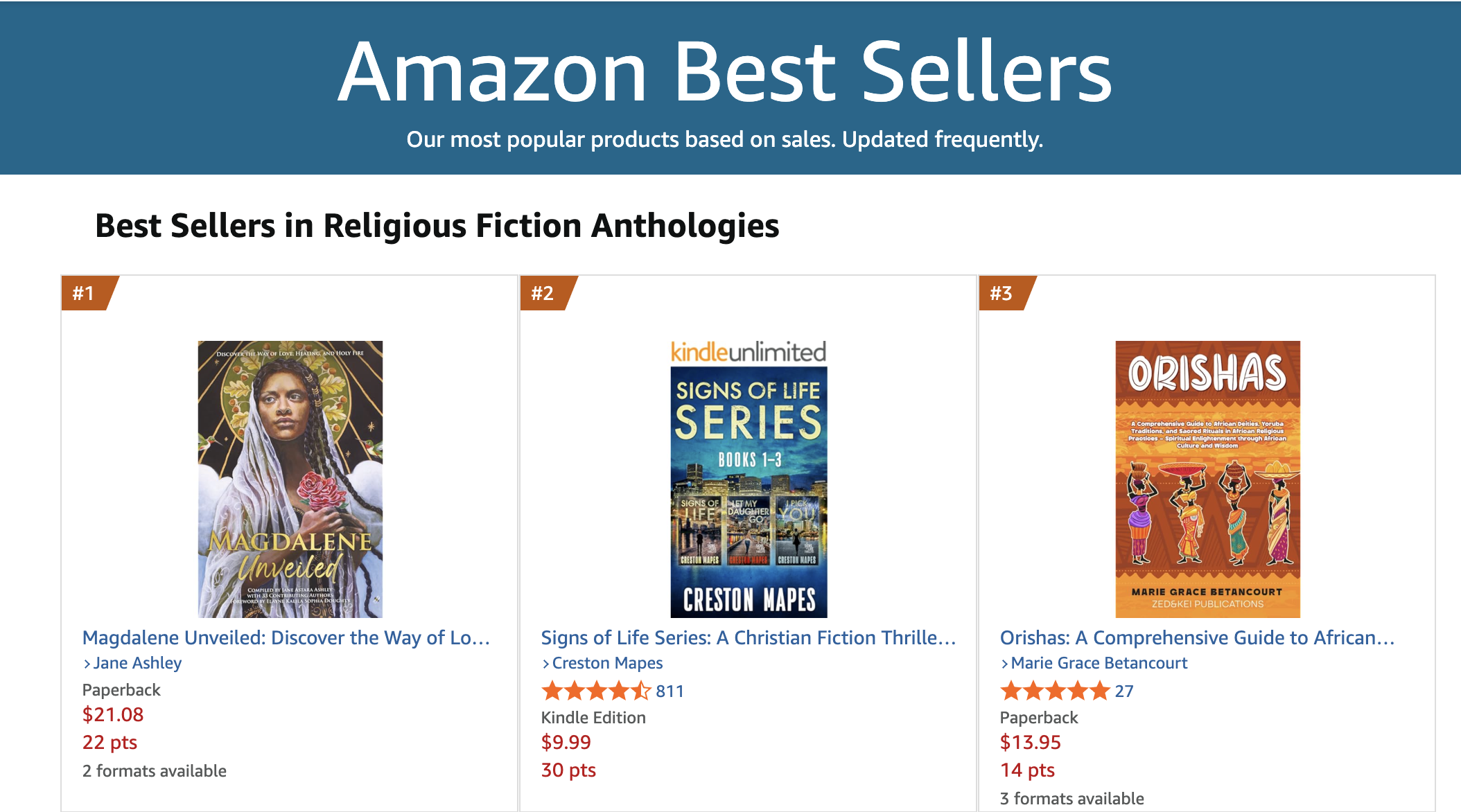
Task: Click the Orishas five-star rating
Action: (1055, 691)
